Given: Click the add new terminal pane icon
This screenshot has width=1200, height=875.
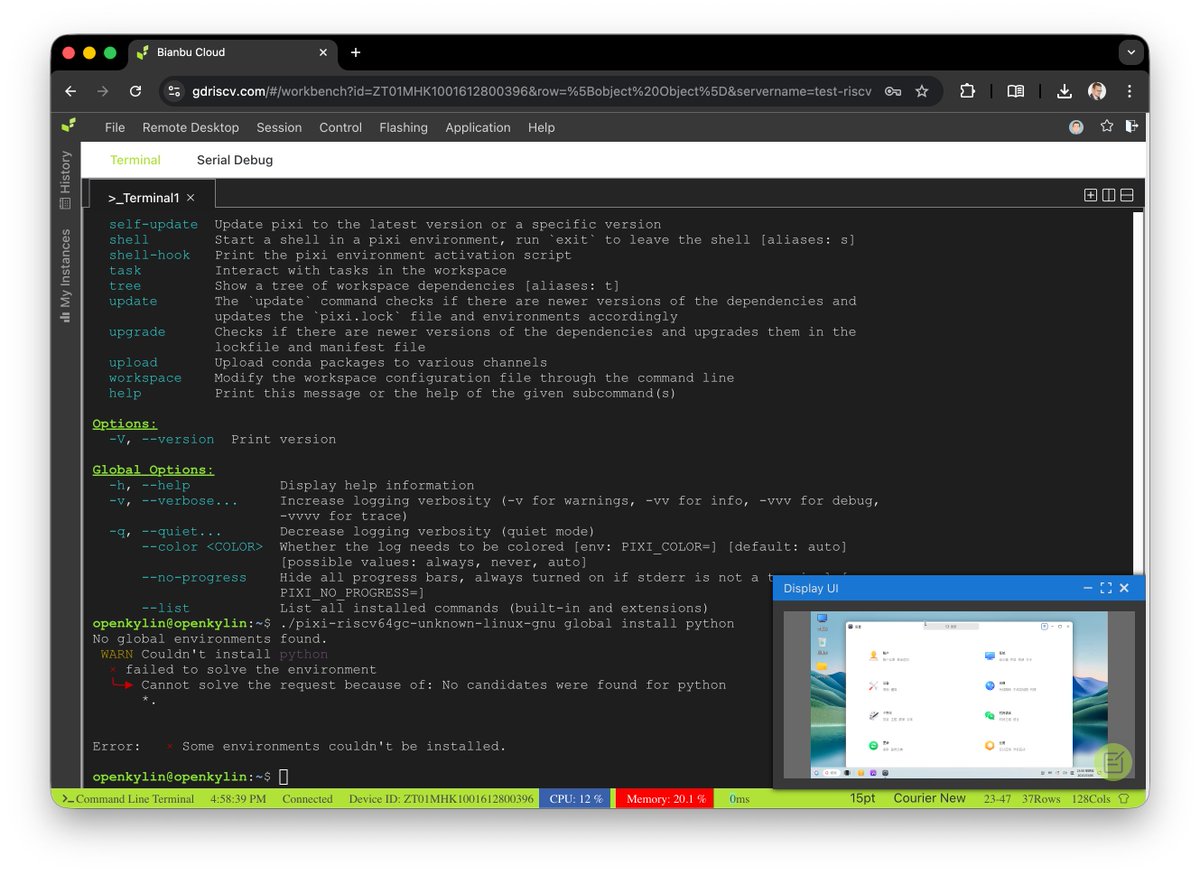Looking at the screenshot, I should pyautogui.click(x=1091, y=195).
